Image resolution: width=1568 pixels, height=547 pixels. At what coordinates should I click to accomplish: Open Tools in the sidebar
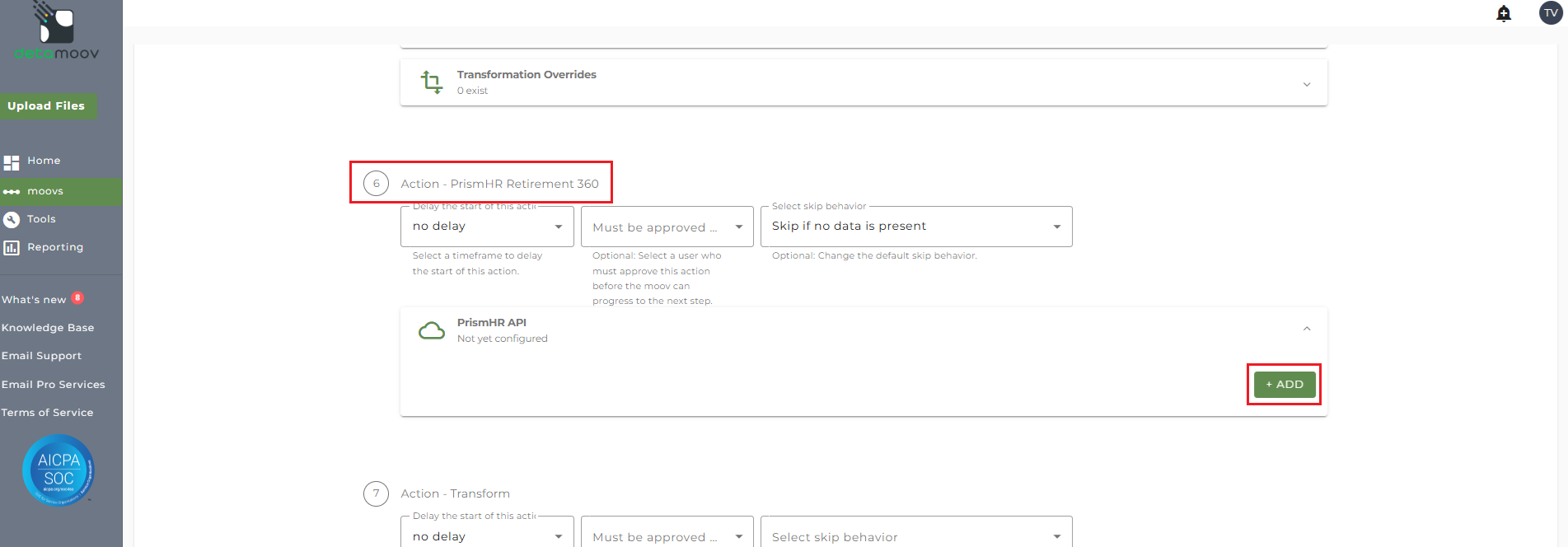[41, 219]
